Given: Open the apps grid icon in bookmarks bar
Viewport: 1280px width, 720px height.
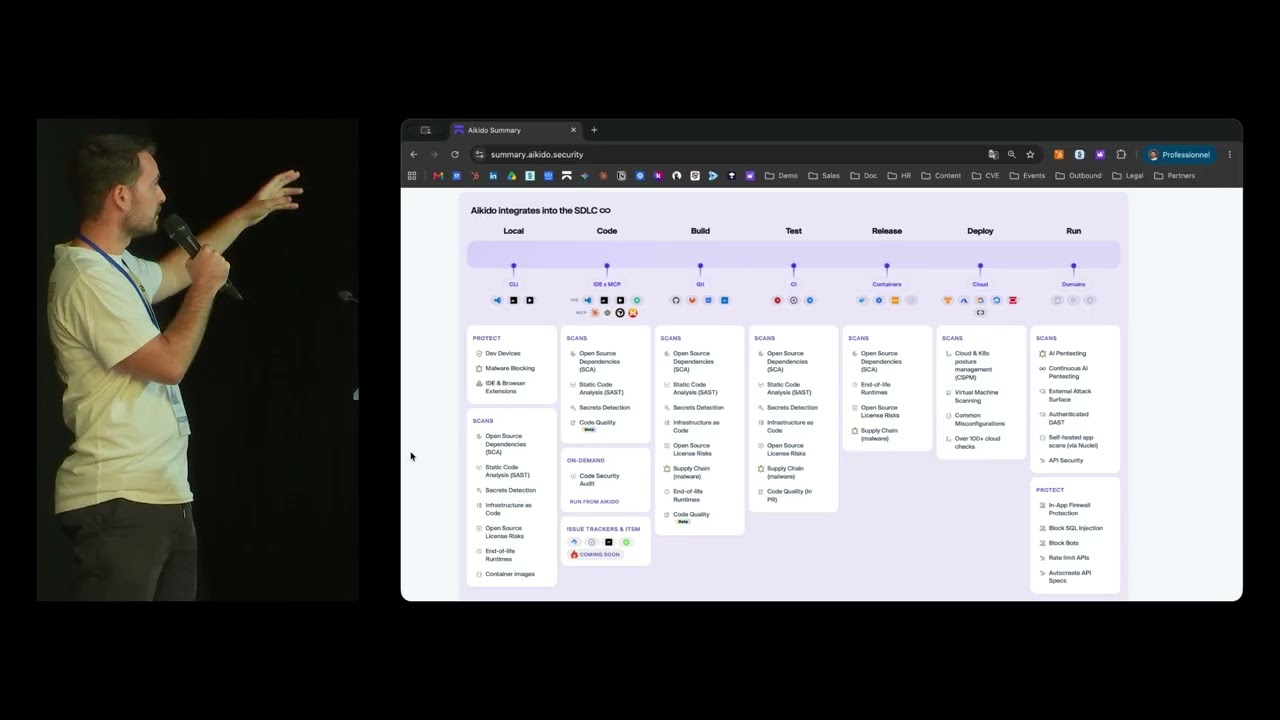Looking at the screenshot, I should pyautogui.click(x=411, y=176).
